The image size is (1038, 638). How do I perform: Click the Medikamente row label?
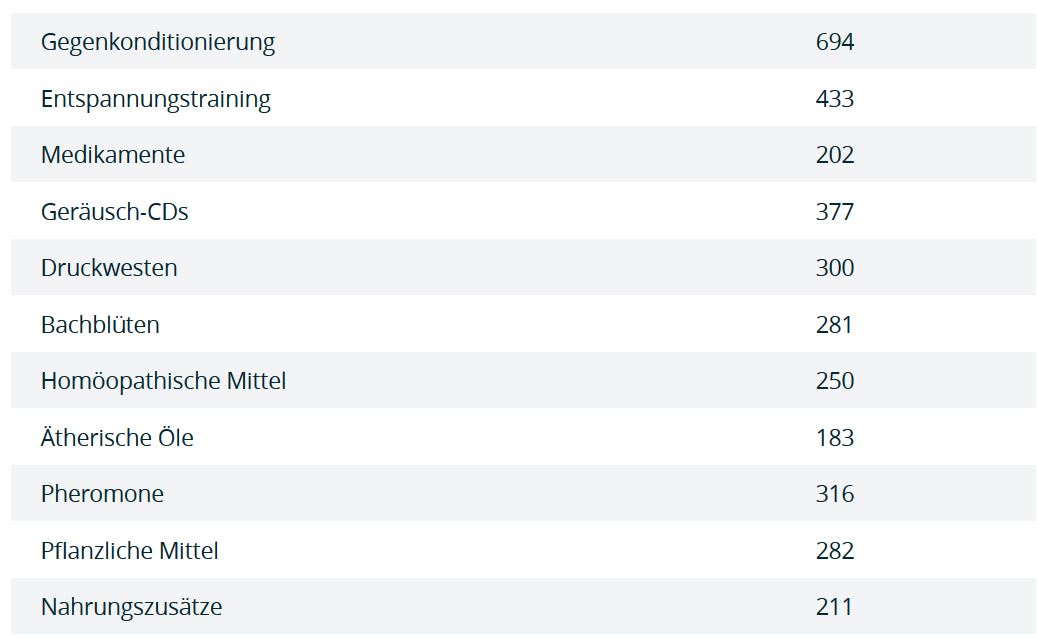[x=113, y=155]
